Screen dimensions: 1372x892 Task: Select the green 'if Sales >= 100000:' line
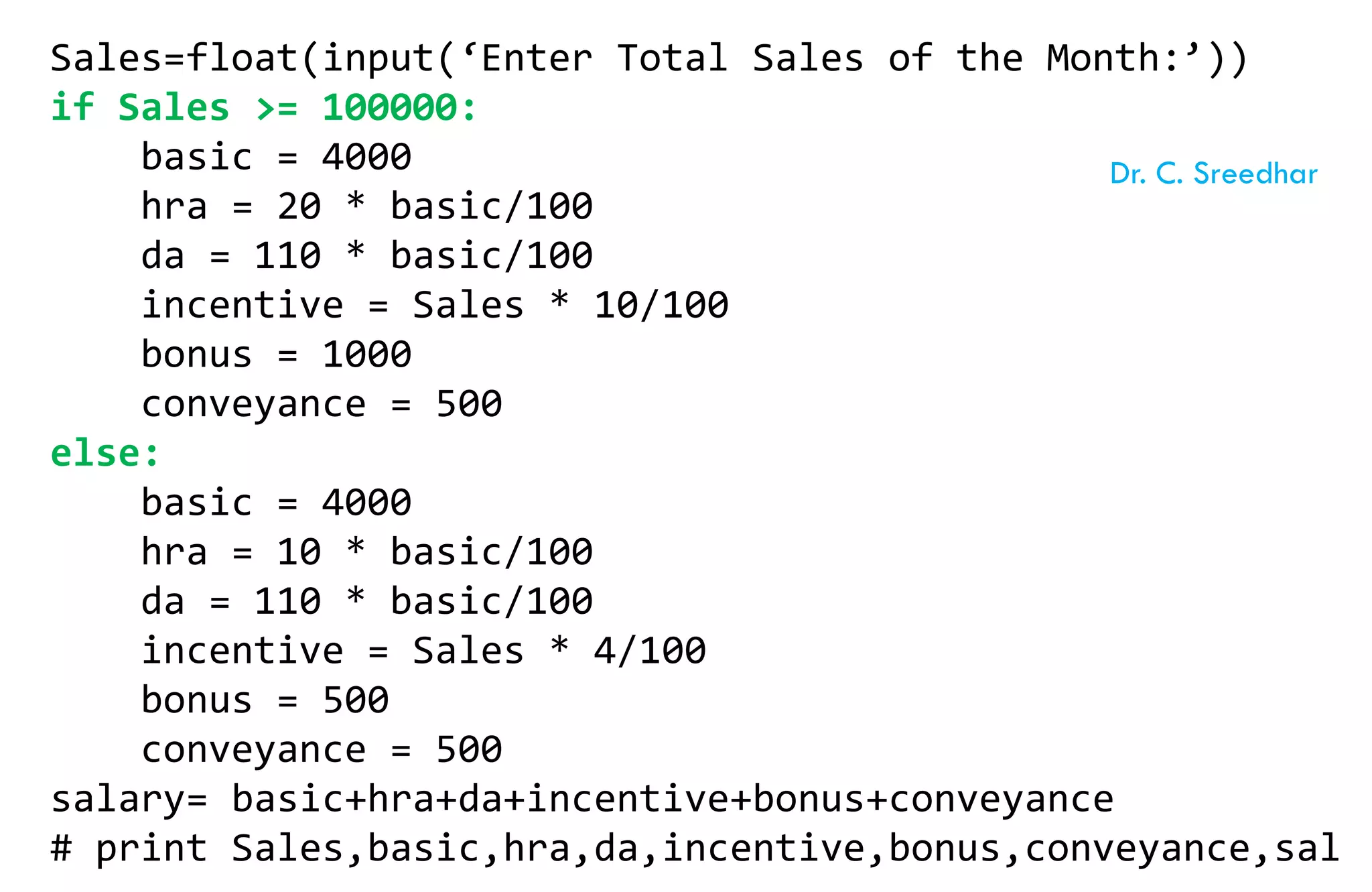click(x=264, y=108)
